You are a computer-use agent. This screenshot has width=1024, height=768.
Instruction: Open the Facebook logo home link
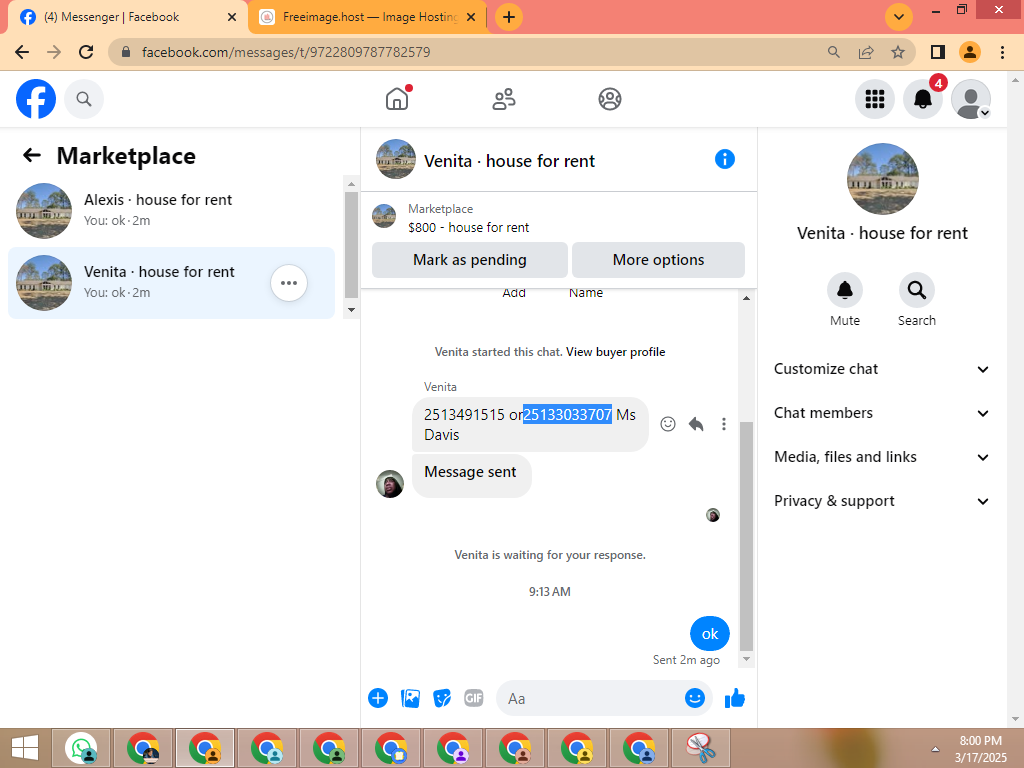click(x=36, y=99)
